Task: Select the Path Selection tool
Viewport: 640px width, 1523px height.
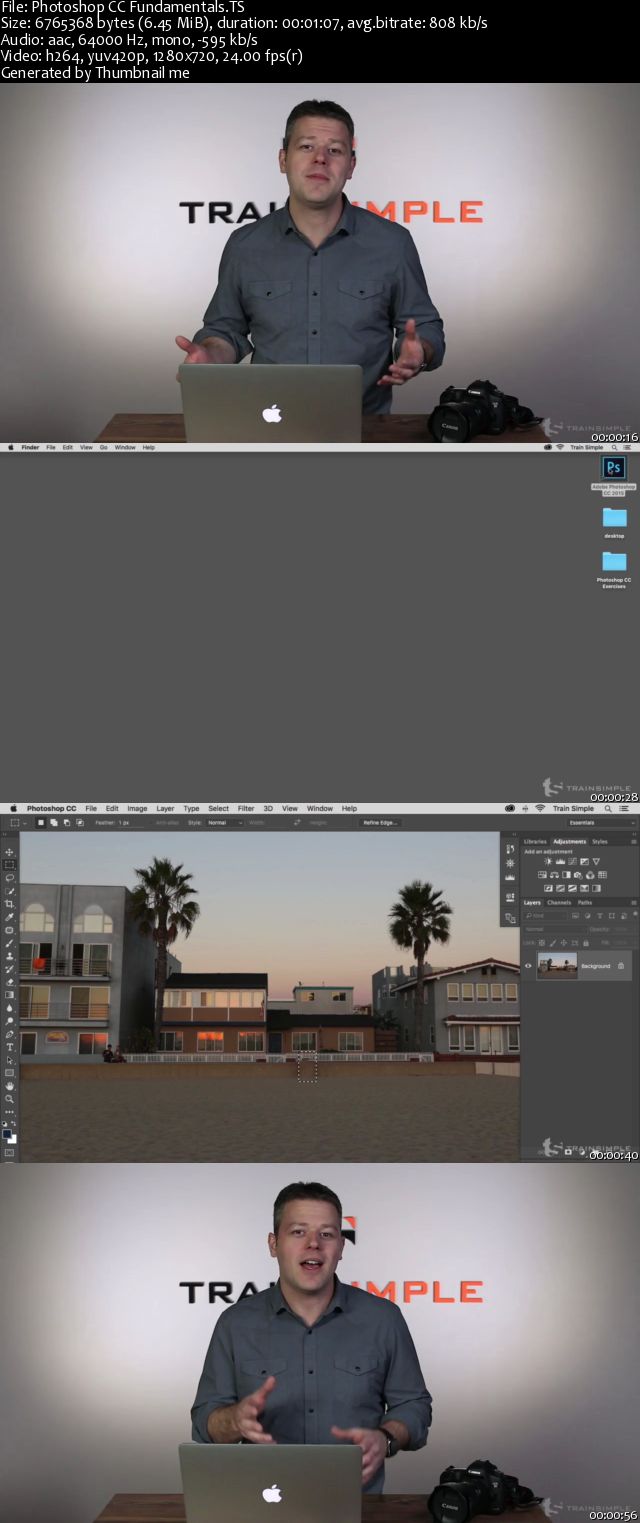Action: click(x=9, y=1060)
